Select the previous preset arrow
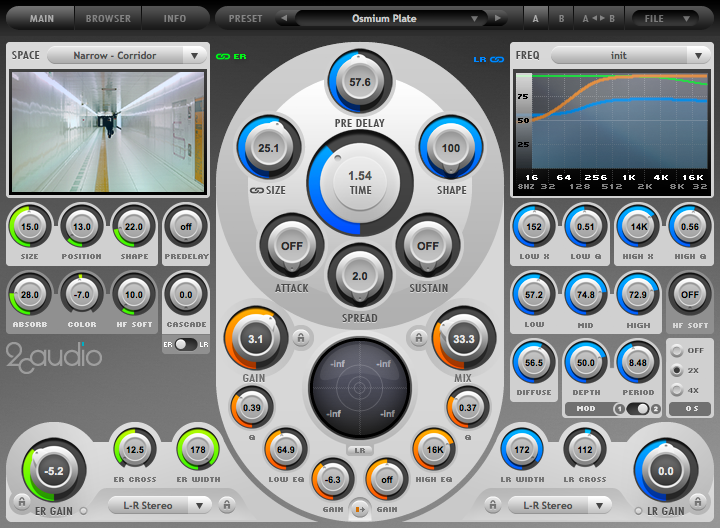720x528 pixels. [284, 18]
